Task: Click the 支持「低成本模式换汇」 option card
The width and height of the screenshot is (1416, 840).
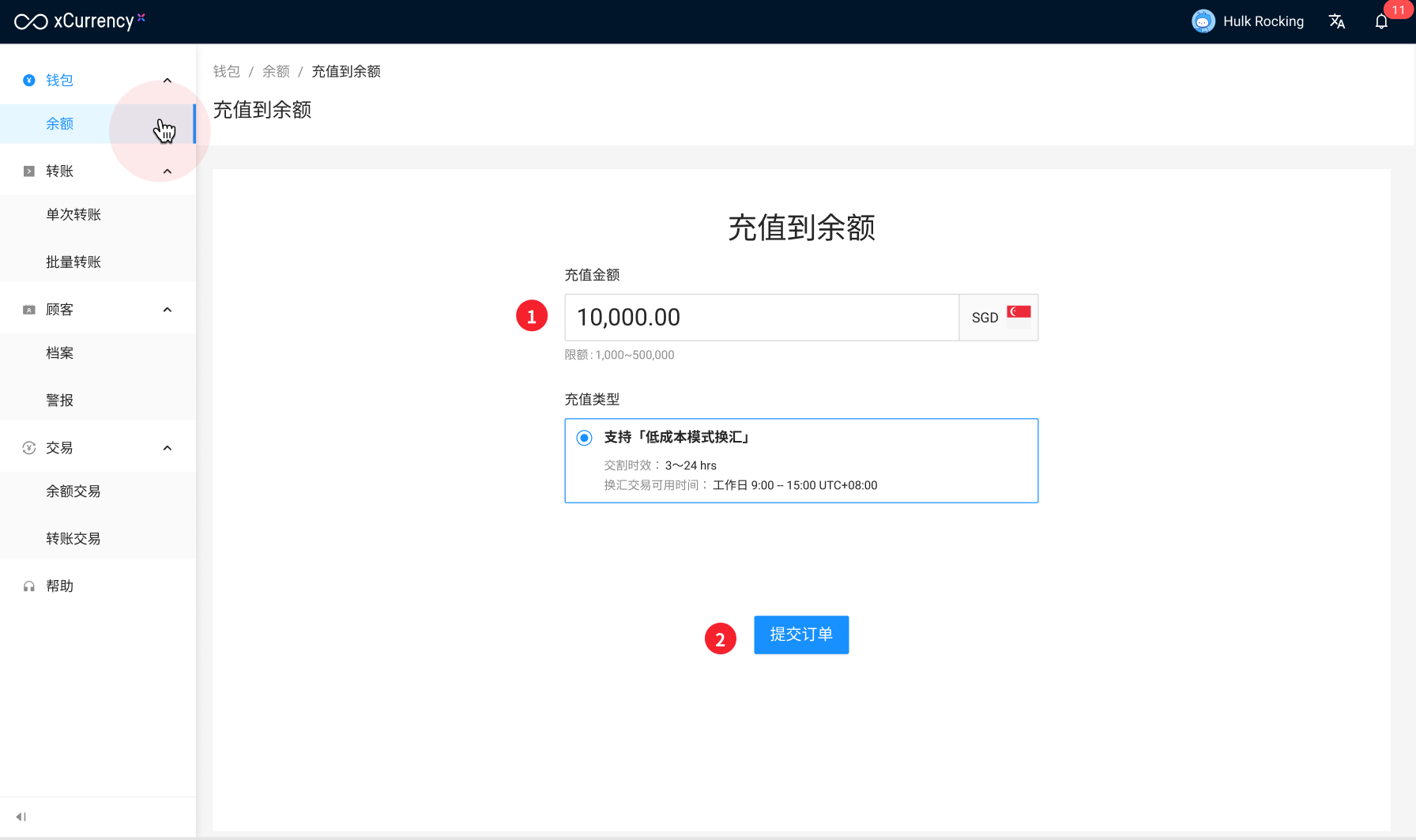Action: (x=801, y=461)
